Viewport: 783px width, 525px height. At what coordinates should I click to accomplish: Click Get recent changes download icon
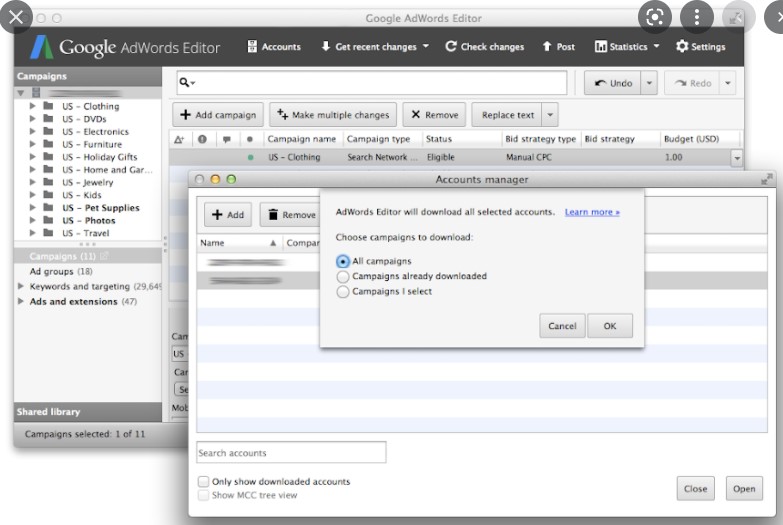(326, 46)
